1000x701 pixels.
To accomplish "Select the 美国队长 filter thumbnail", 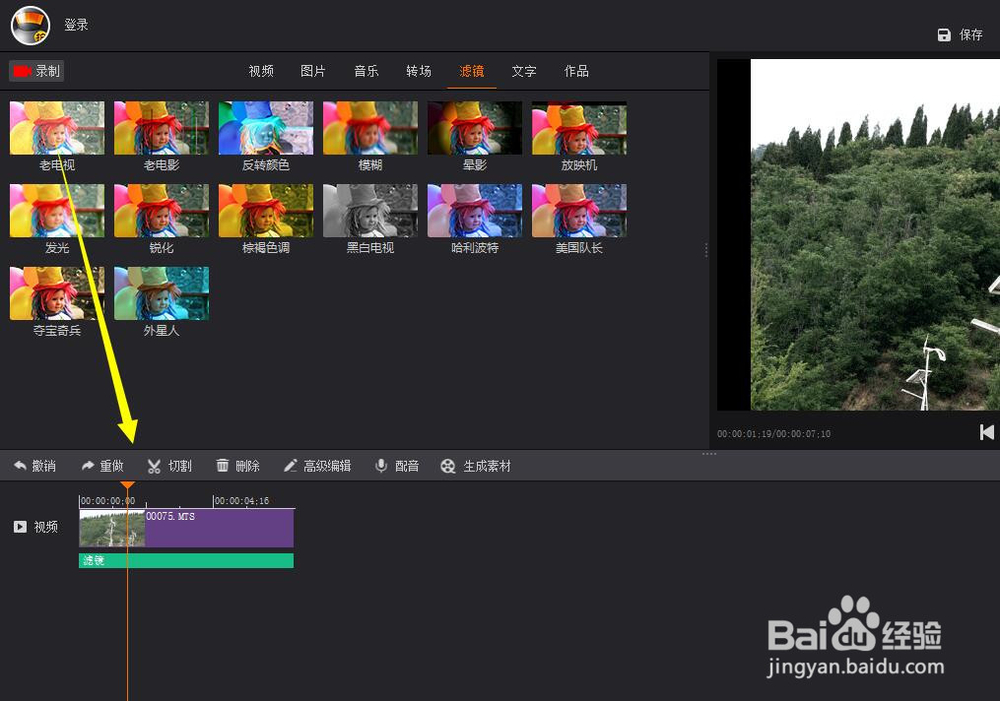I will pyautogui.click(x=579, y=210).
